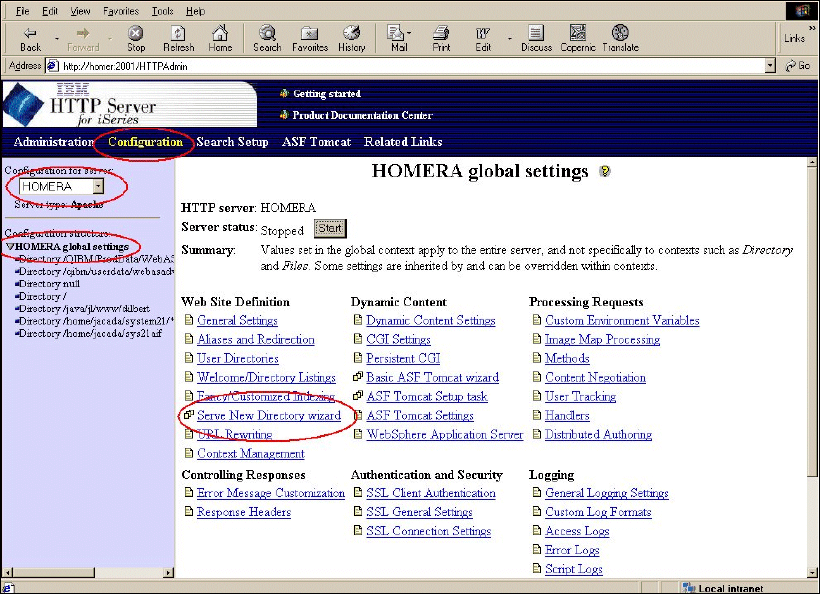Click the main pane vertical scrollbar down arrow
This screenshot has width=820, height=594.
click(x=812, y=573)
